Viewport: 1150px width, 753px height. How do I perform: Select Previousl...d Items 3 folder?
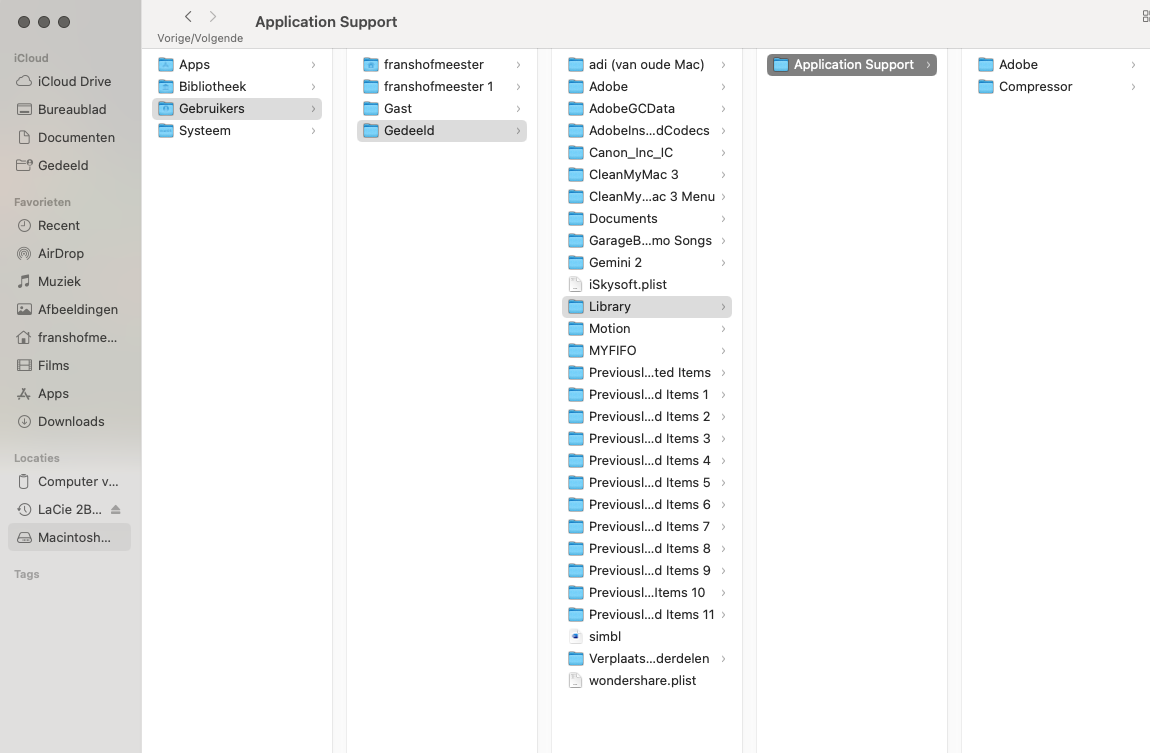(647, 438)
